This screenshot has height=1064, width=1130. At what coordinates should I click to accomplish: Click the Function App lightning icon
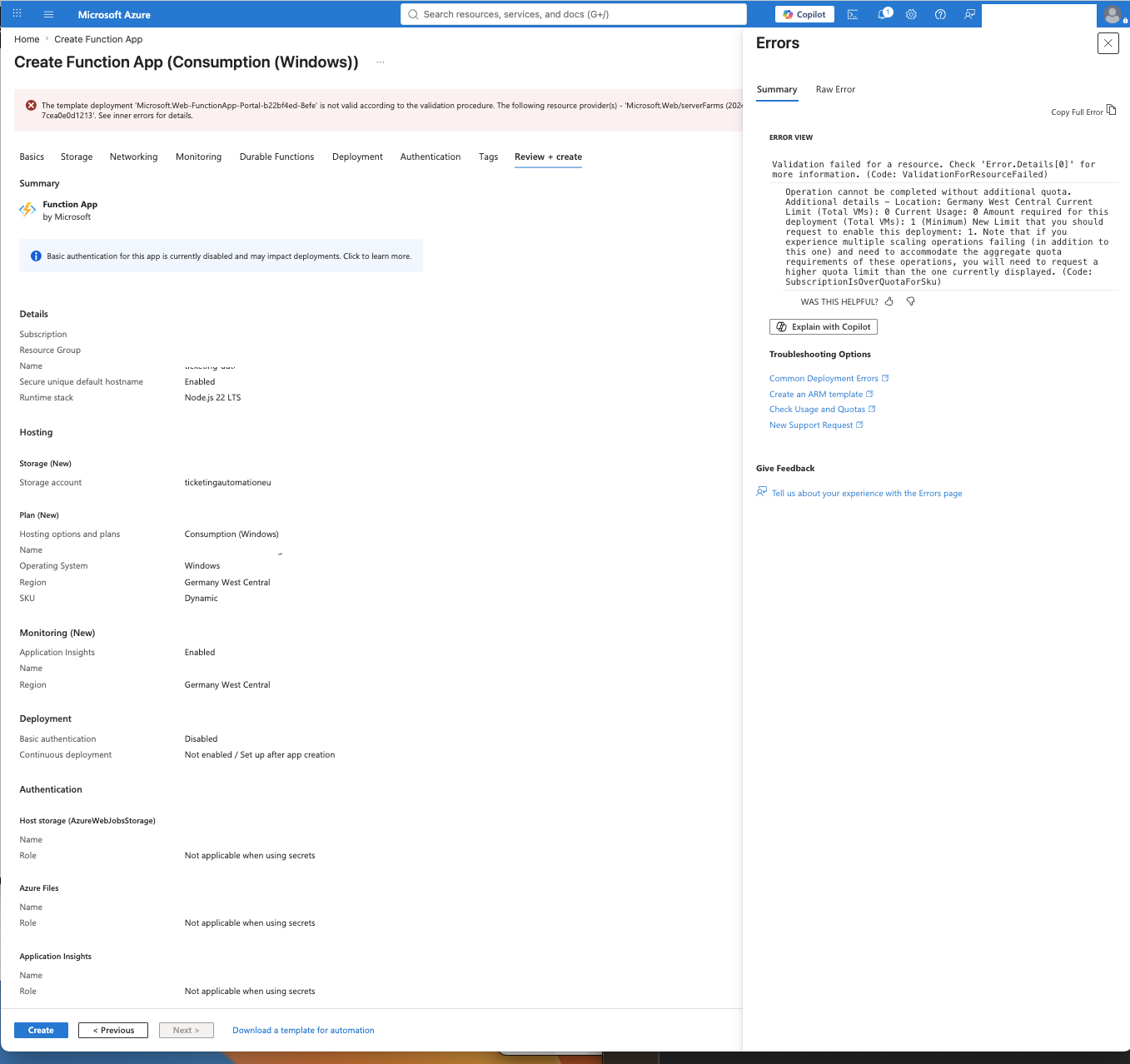(x=27, y=210)
